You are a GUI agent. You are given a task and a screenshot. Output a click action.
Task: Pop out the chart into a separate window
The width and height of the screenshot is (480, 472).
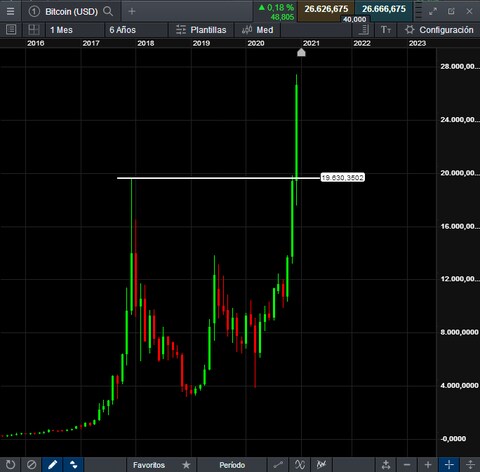pyautogui.click(x=451, y=11)
